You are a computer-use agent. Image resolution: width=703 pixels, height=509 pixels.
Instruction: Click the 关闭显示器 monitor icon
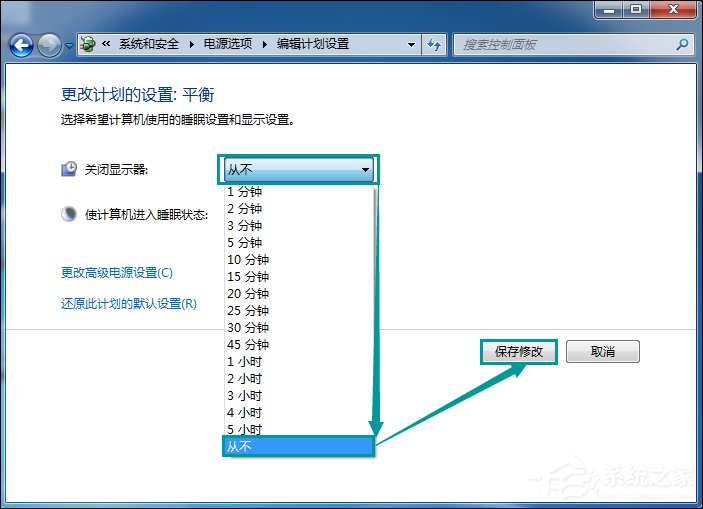click(x=69, y=169)
